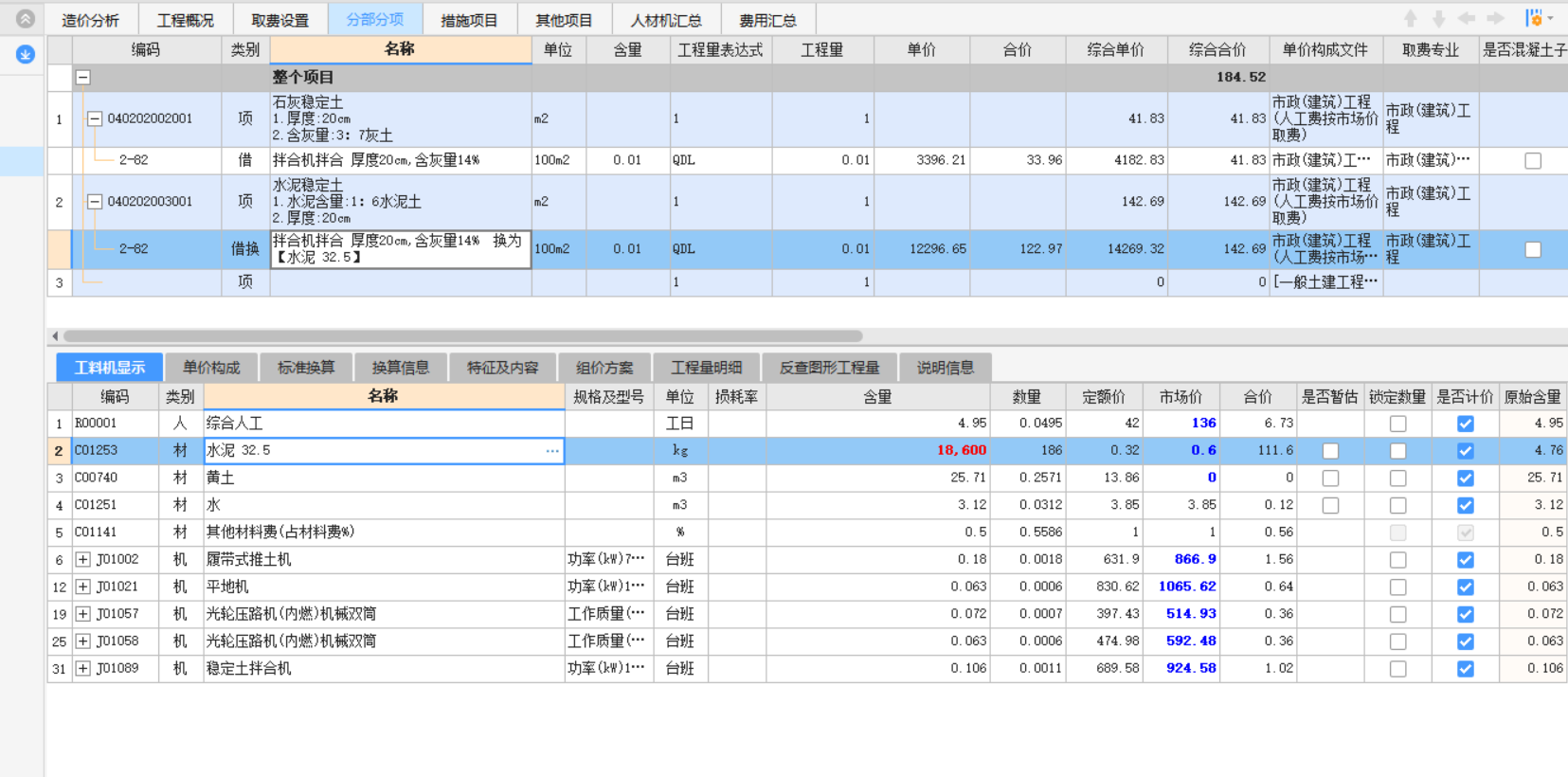Collapse the 整个项目 root row

click(83, 78)
